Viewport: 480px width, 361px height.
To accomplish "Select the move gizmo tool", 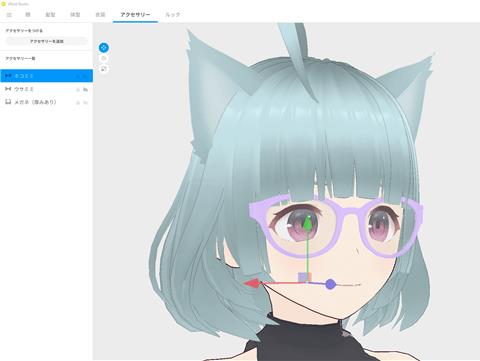I will [104, 48].
